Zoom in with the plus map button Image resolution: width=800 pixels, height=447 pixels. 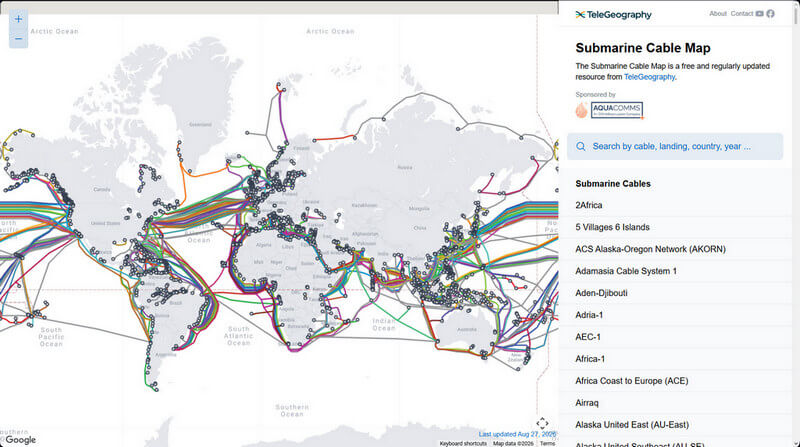18,19
